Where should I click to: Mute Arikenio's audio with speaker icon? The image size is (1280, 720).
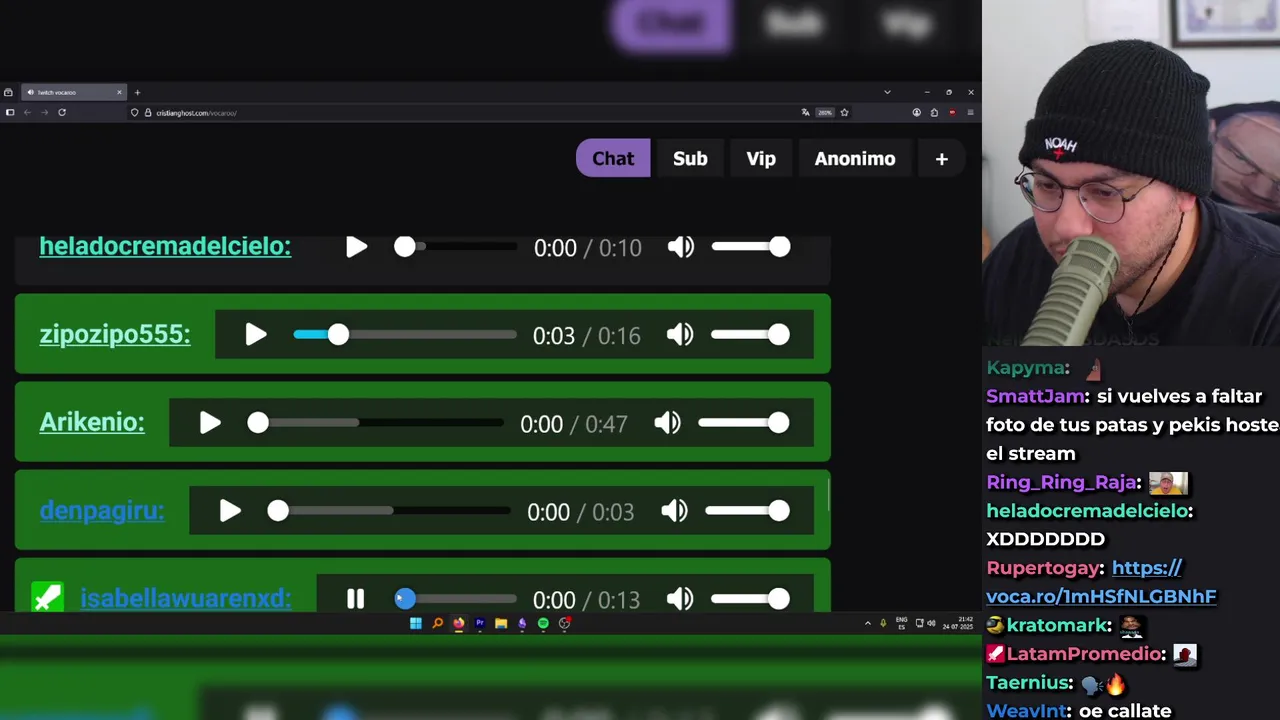(667, 423)
